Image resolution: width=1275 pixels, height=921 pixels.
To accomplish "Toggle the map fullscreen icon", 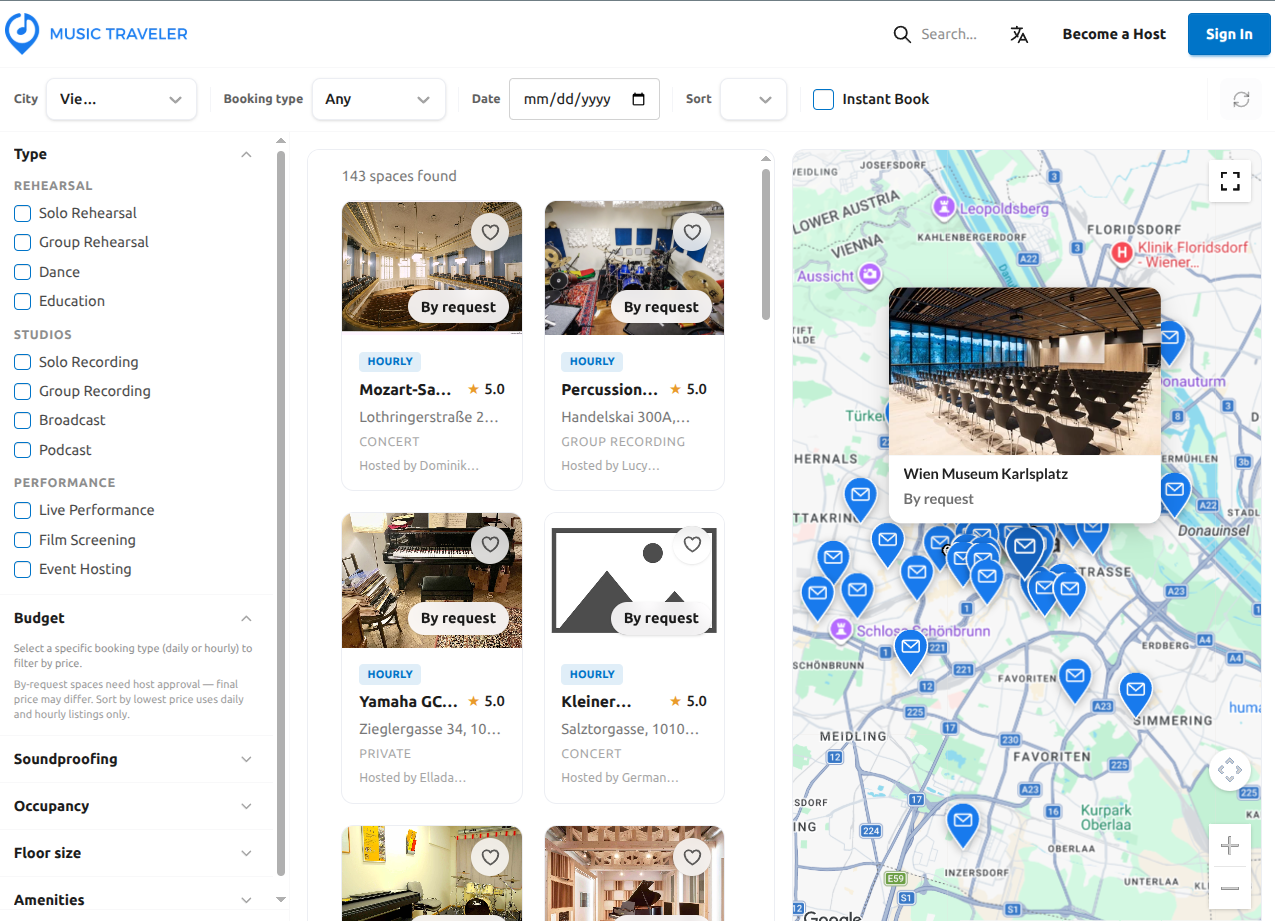I will click(x=1230, y=181).
